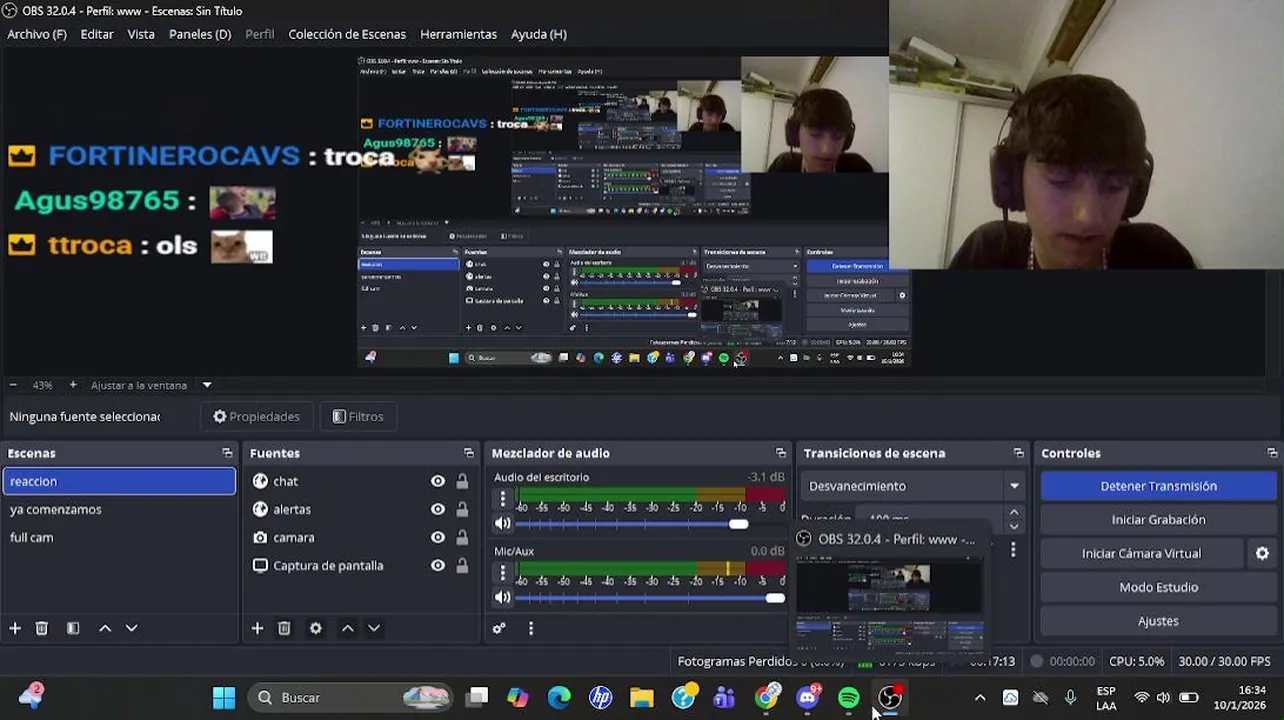Open advanced audio properties gears icon
1284x720 pixels.
point(499,628)
